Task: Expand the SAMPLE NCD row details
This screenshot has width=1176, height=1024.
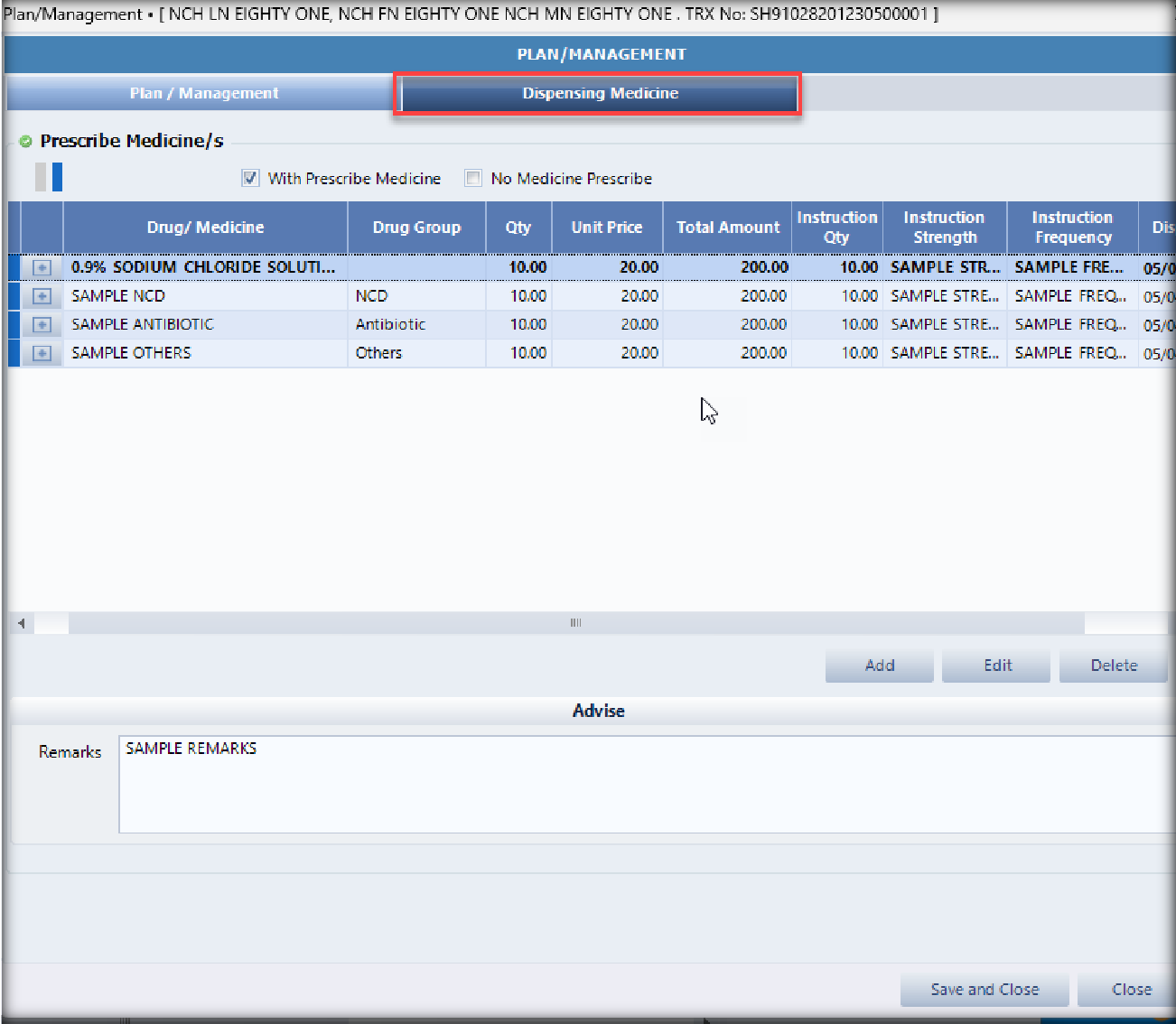Action: 42,296
